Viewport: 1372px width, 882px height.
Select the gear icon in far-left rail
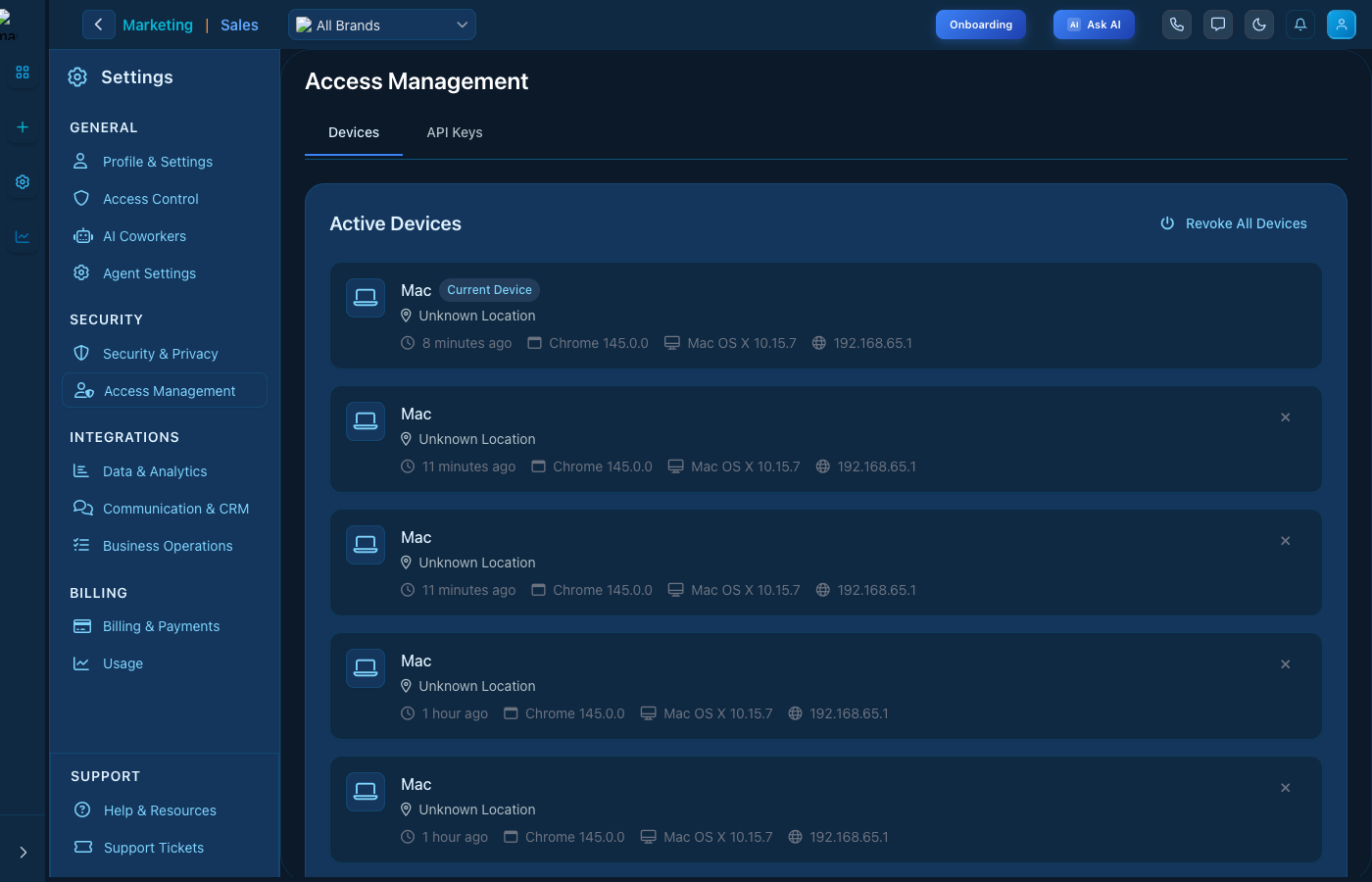coord(23,182)
